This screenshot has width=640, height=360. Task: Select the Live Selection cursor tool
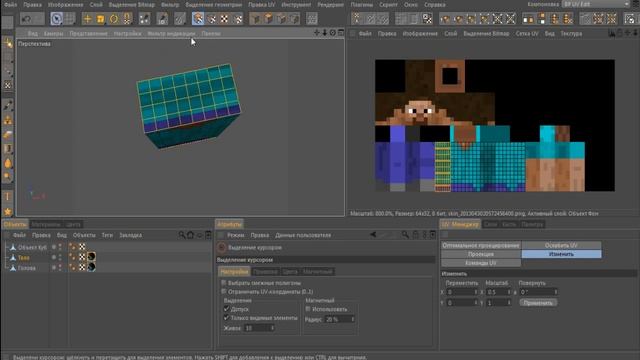coord(56,19)
